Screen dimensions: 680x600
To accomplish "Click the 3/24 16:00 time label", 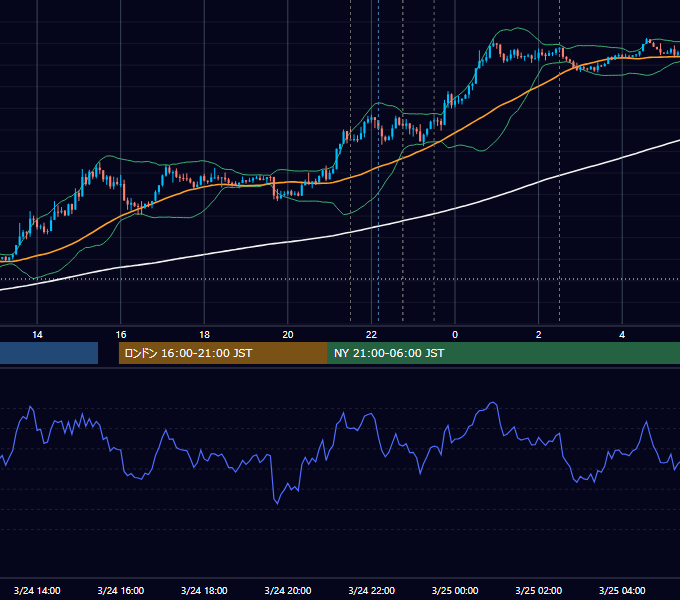I will (x=121, y=590).
